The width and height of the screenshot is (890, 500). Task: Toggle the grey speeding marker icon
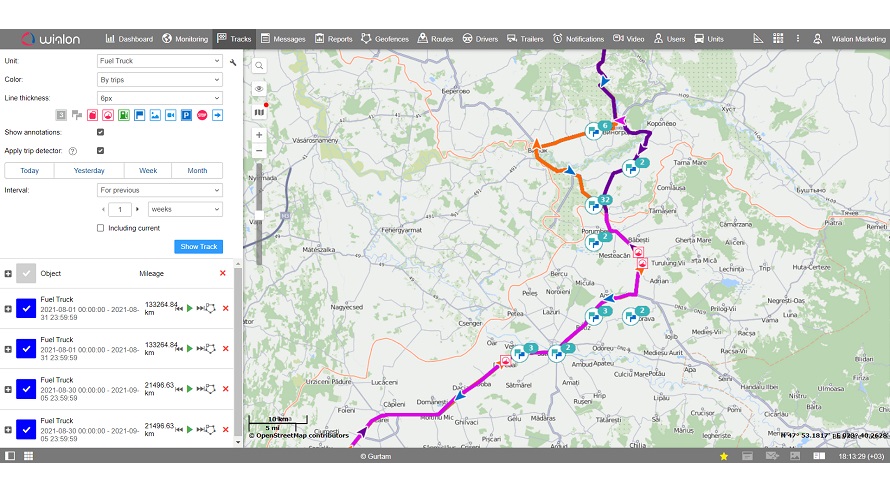click(61, 115)
